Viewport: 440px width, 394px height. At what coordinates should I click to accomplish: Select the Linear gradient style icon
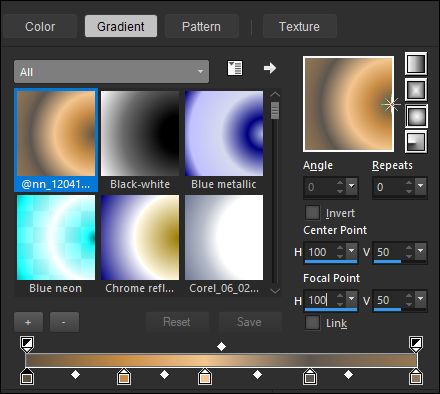pyautogui.click(x=416, y=63)
